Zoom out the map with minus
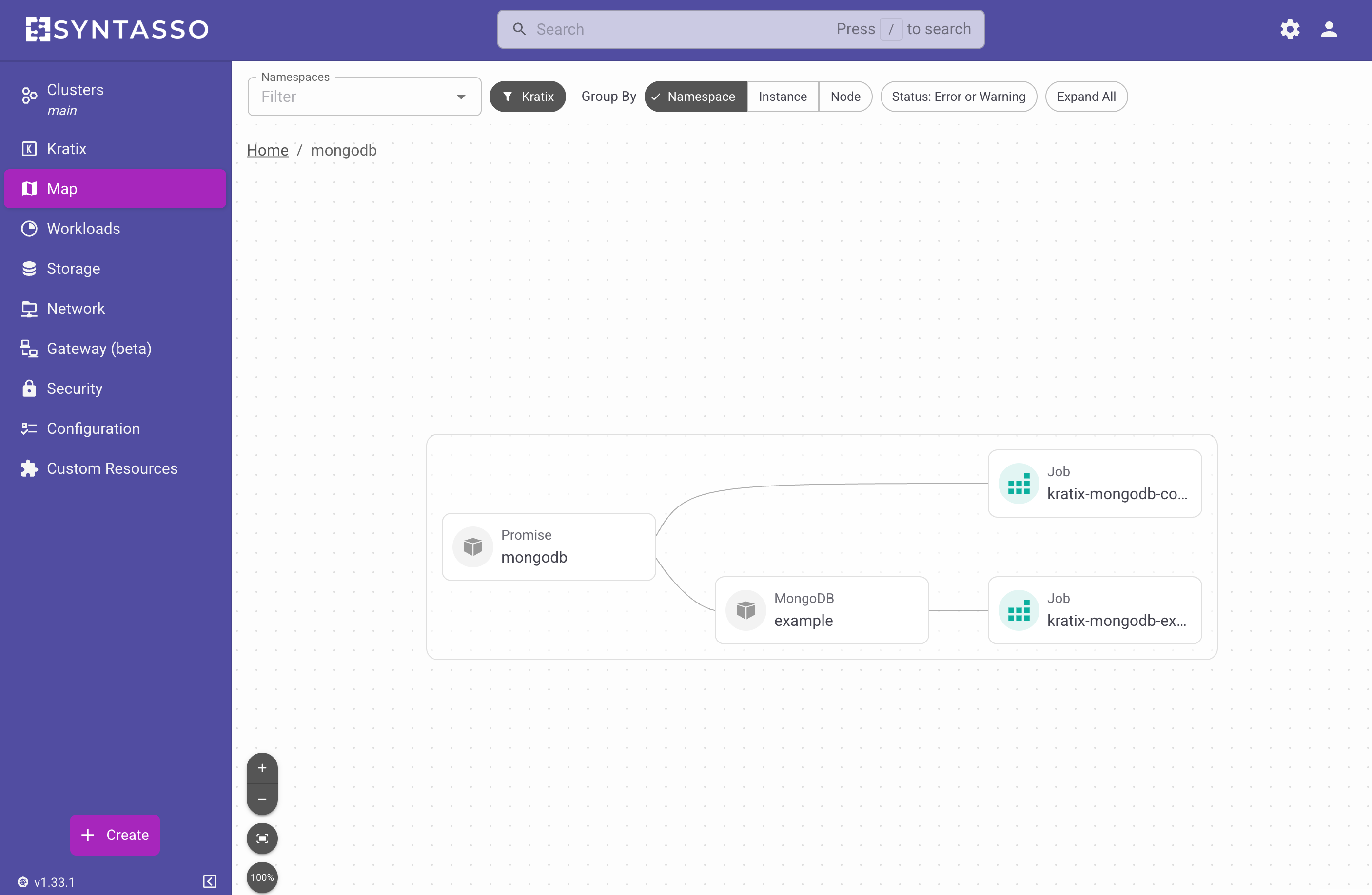This screenshot has height=895, width=1372. coord(262,800)
